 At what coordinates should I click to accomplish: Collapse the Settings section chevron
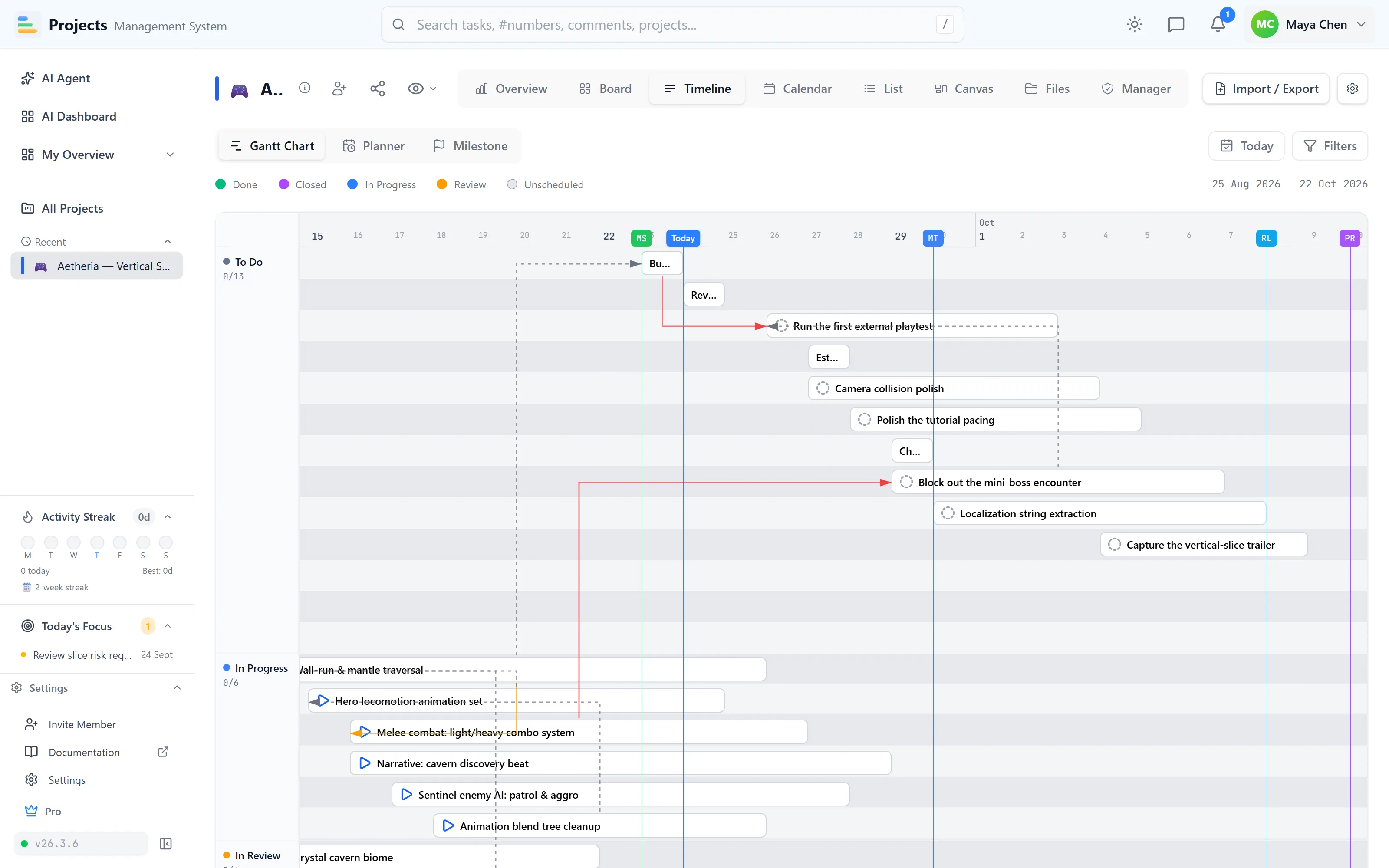click(x=177, y=688)
